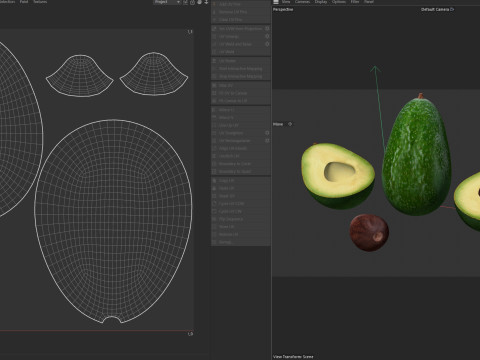Open the Filter menu
The image size is (480, 360).
pos(355,2)
